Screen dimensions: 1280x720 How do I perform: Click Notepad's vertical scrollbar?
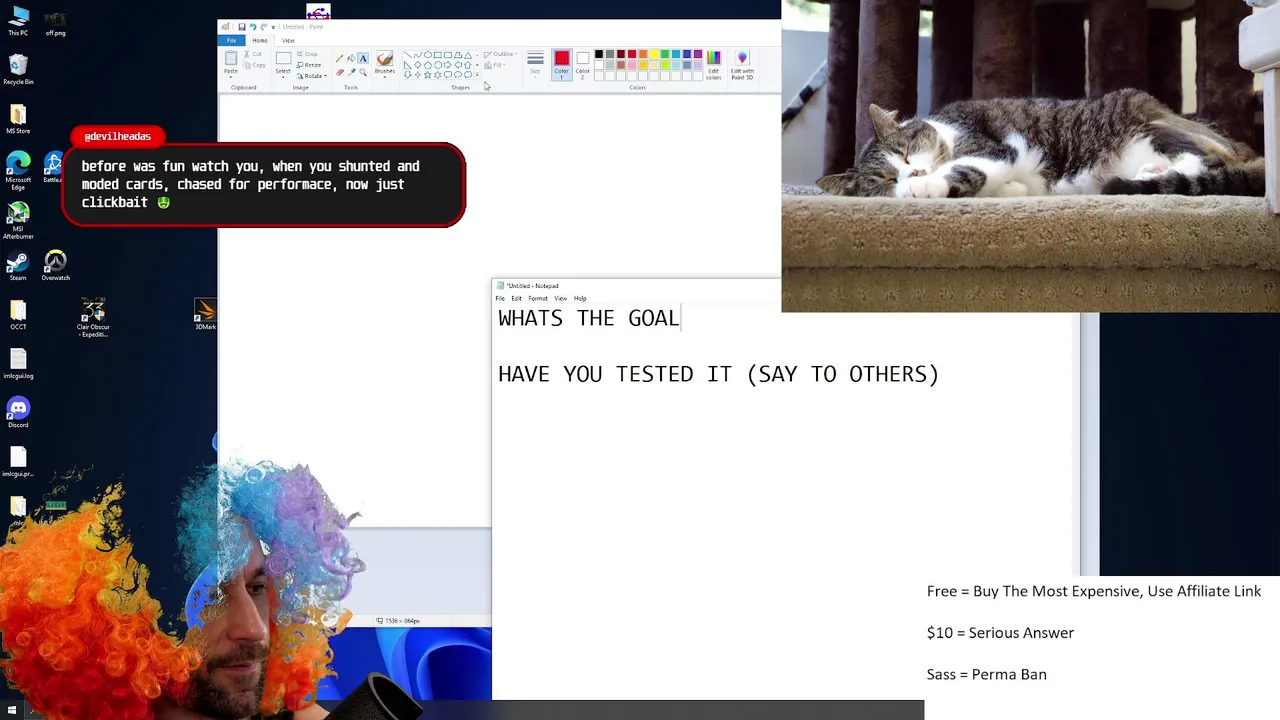[1074, 445]
